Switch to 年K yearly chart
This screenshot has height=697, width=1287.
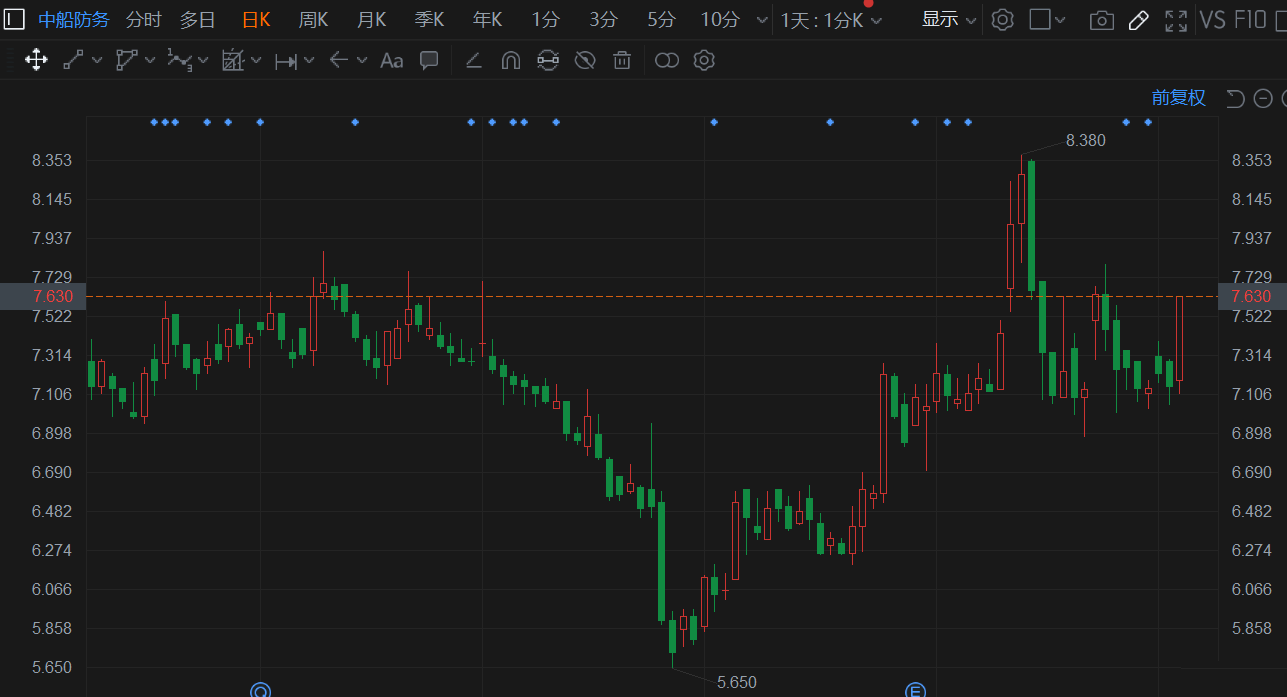click(x=488, y=19)
